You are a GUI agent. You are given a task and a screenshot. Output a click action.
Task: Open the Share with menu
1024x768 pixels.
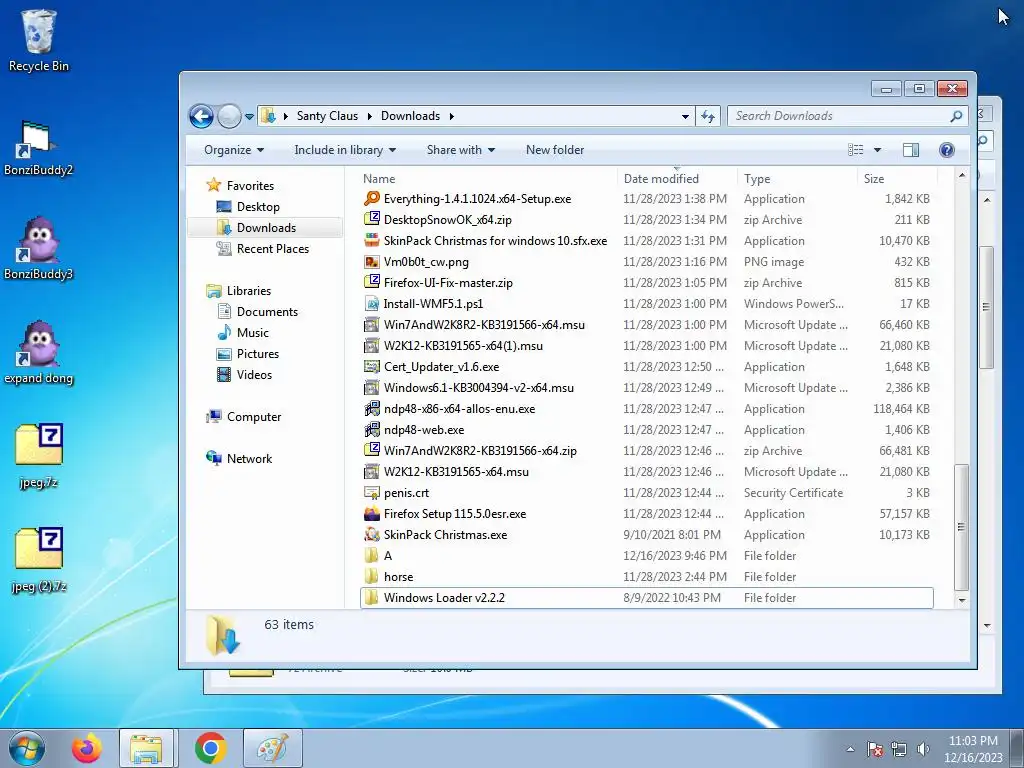point(460,150)
